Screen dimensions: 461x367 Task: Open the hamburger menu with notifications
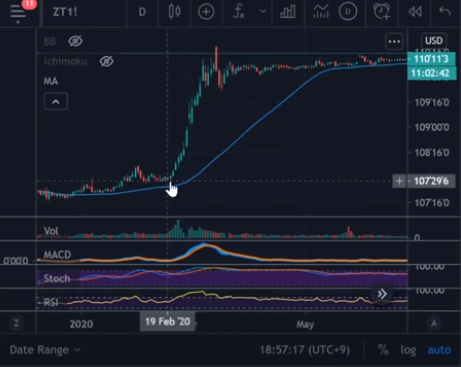click(x=18, y=12)
